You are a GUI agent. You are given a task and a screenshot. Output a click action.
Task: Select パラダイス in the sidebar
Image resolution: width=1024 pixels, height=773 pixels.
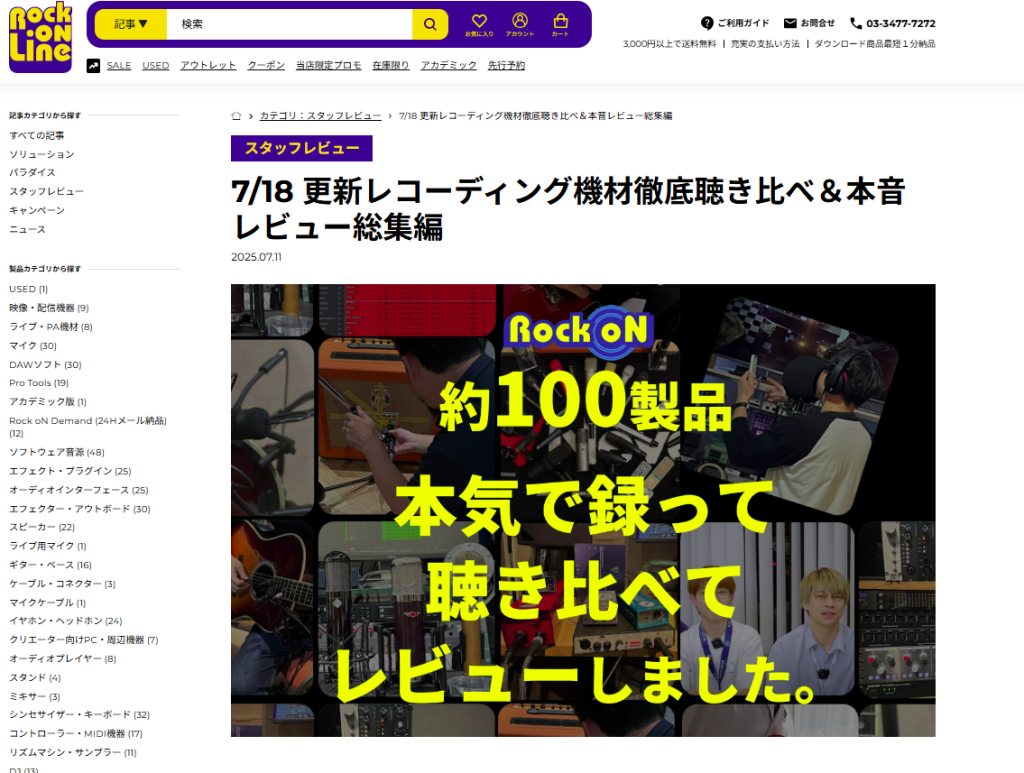click(33, 172)
